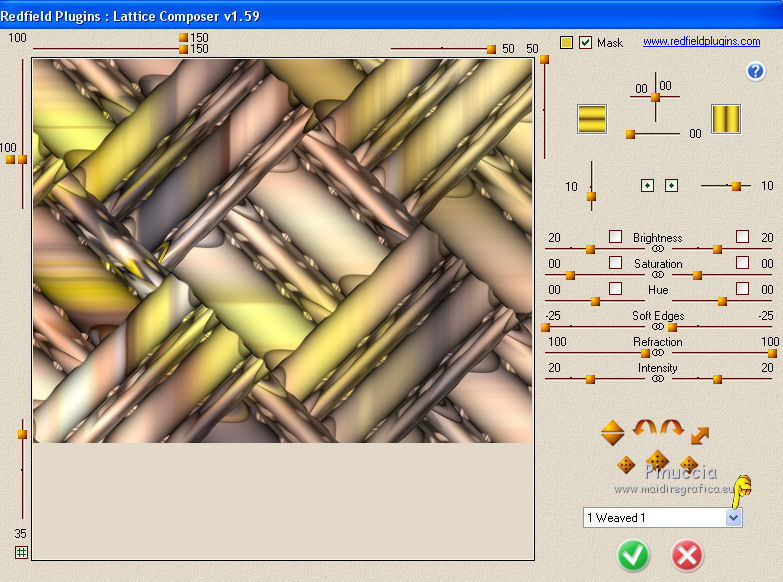Image resolution: width=783 pixels, height=582 pixels.
Task: Click the chain link icon under Saturation
Action: point(658,275)
